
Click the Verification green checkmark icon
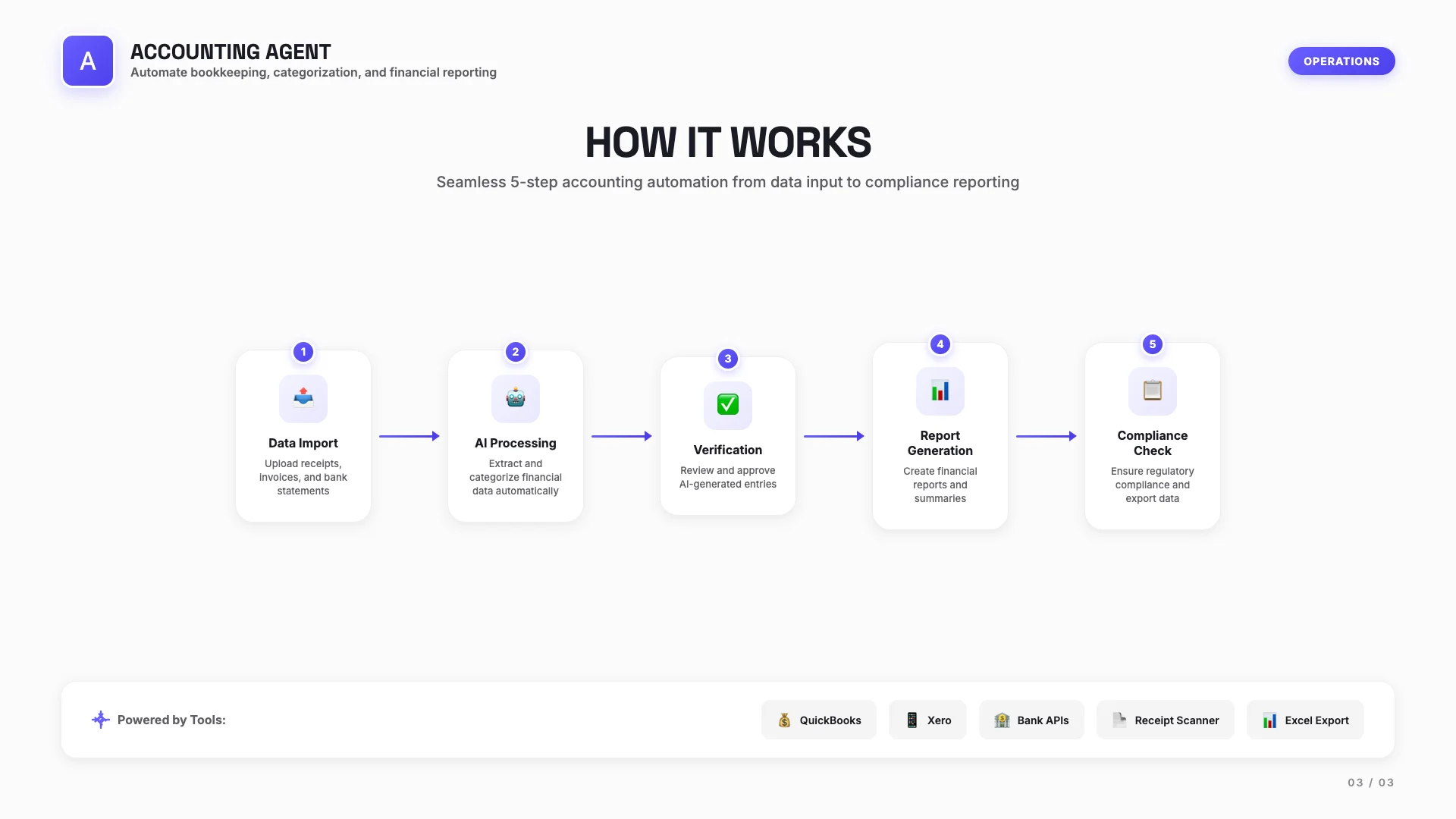click(728, 405)
